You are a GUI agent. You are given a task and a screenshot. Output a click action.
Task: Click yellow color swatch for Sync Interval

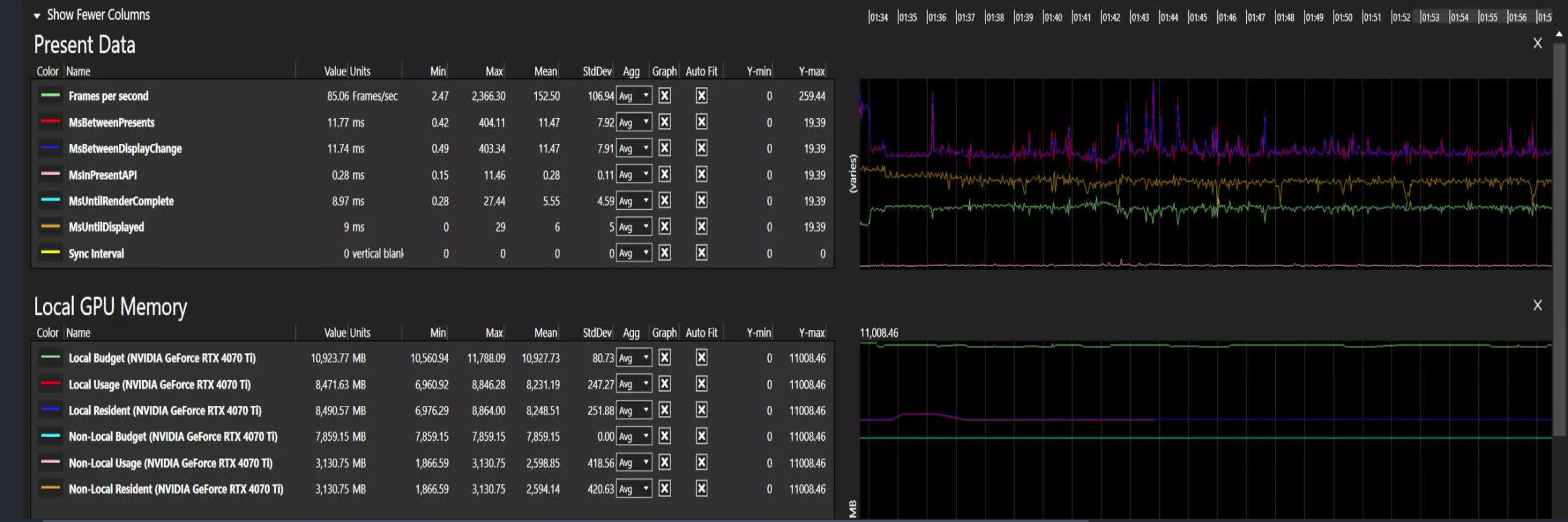click(50, 252)
